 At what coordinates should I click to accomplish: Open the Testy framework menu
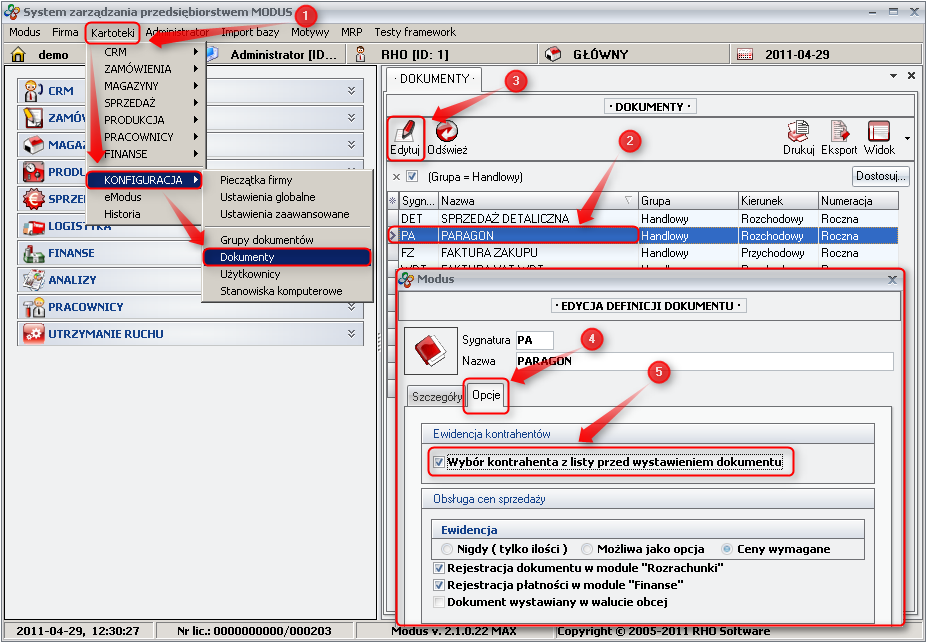[415, 32]
